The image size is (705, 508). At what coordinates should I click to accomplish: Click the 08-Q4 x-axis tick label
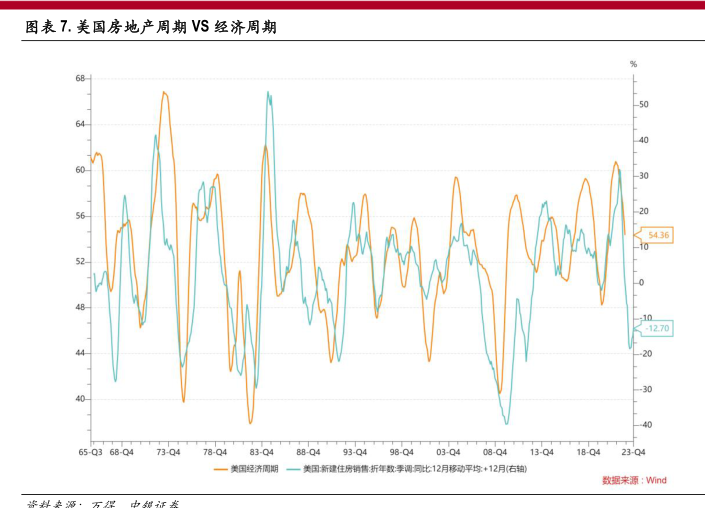coord(494,452)
